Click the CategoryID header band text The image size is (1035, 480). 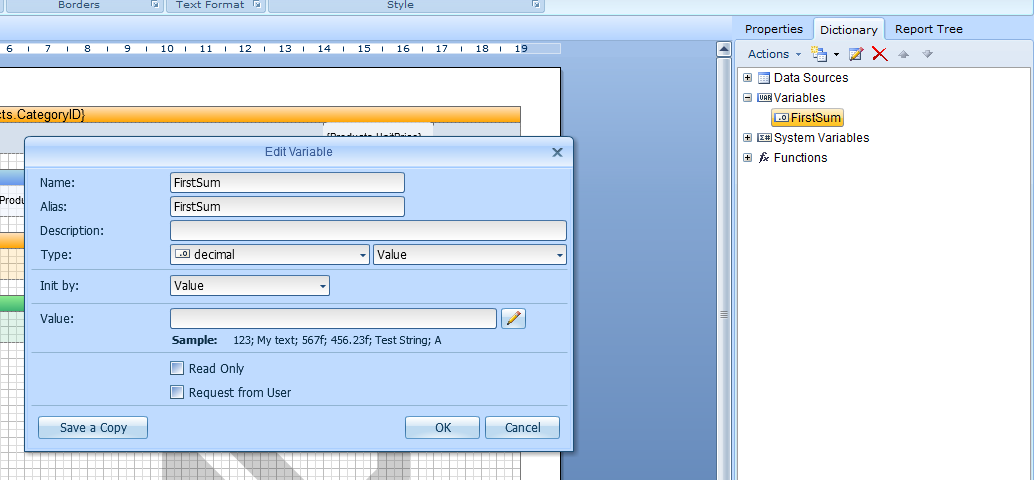[x=43, y=115]
